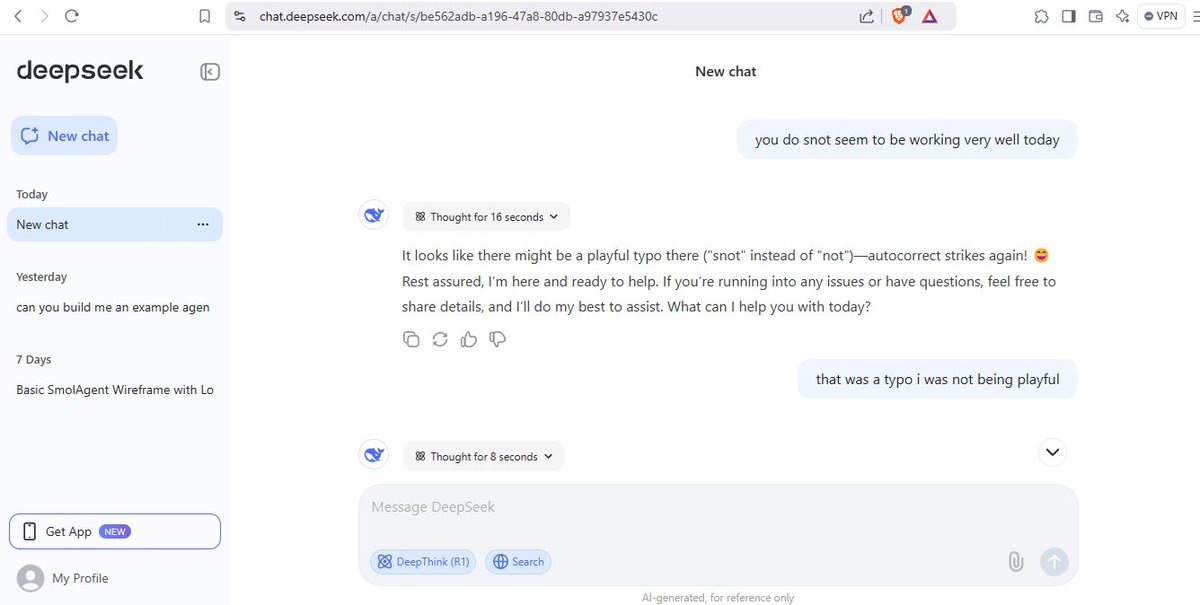1200x605 pixels.
Task: Go back with browser back arrow
Action: [x=17, y=16]
